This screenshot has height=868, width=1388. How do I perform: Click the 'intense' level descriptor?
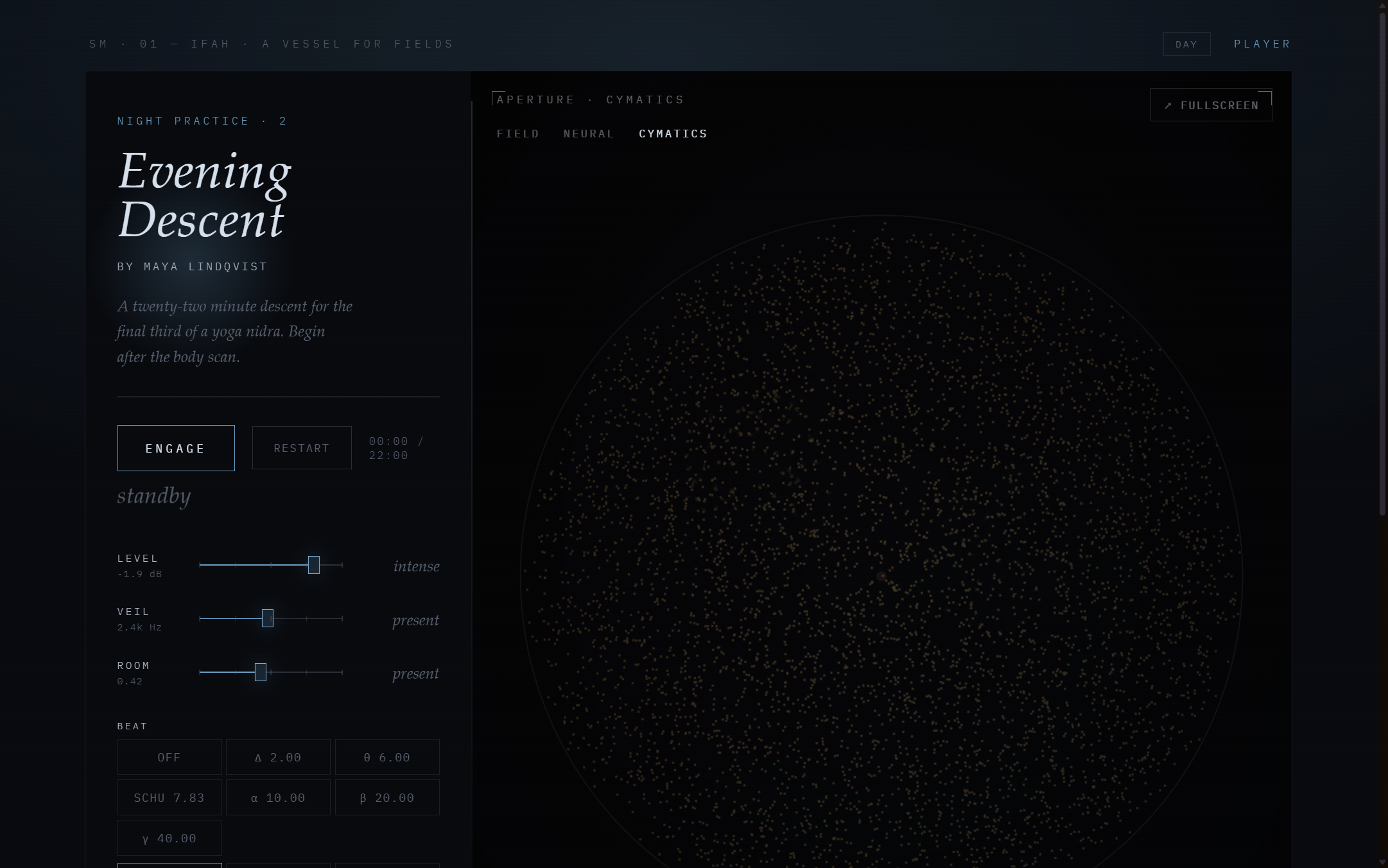(417, 566)
